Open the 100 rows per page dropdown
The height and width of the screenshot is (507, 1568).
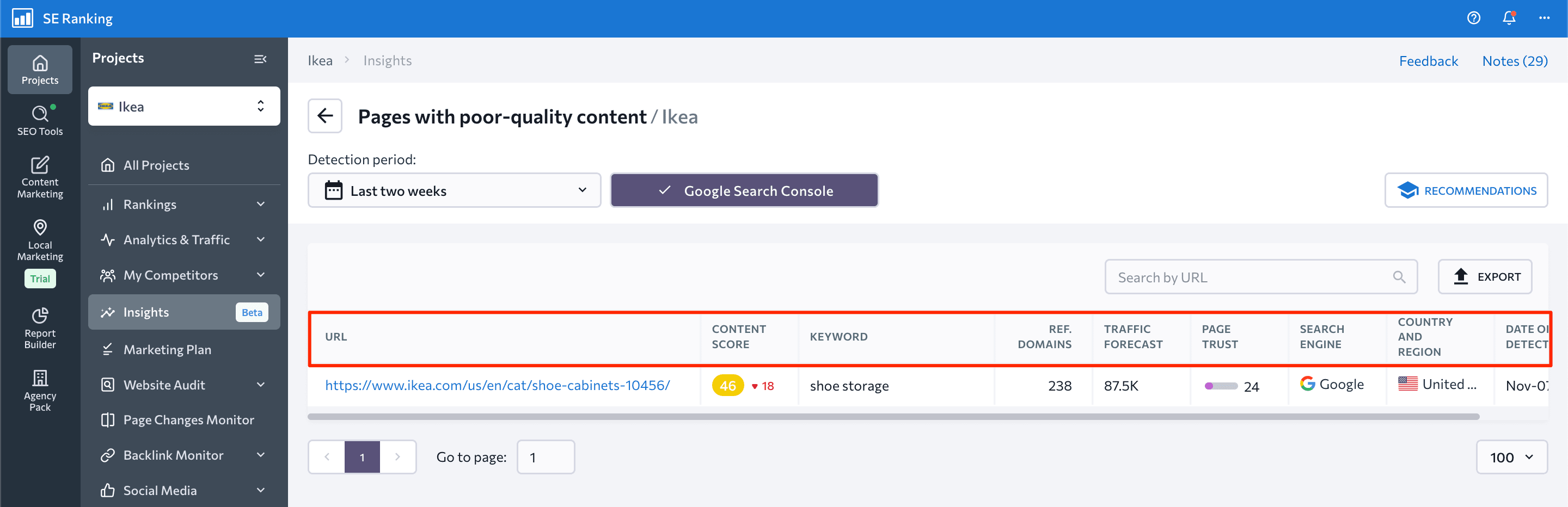(1511, 457)
